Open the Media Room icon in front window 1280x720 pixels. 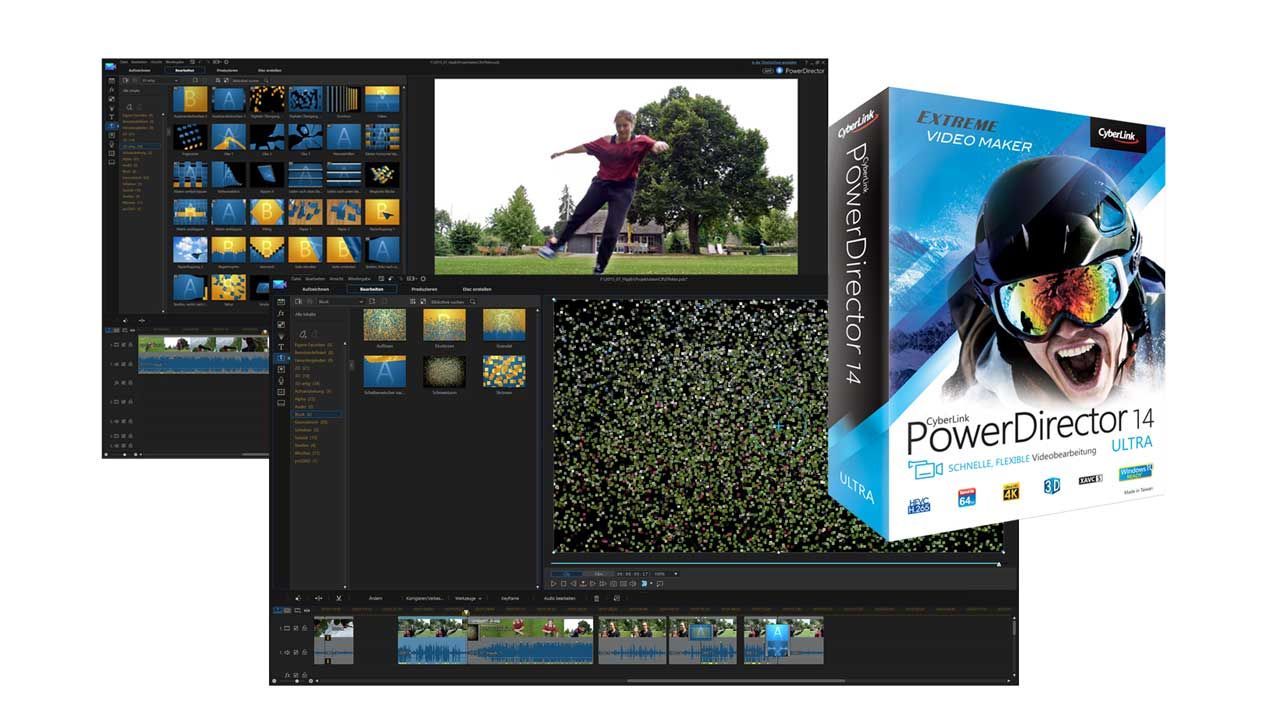click(x=281, y=301)
